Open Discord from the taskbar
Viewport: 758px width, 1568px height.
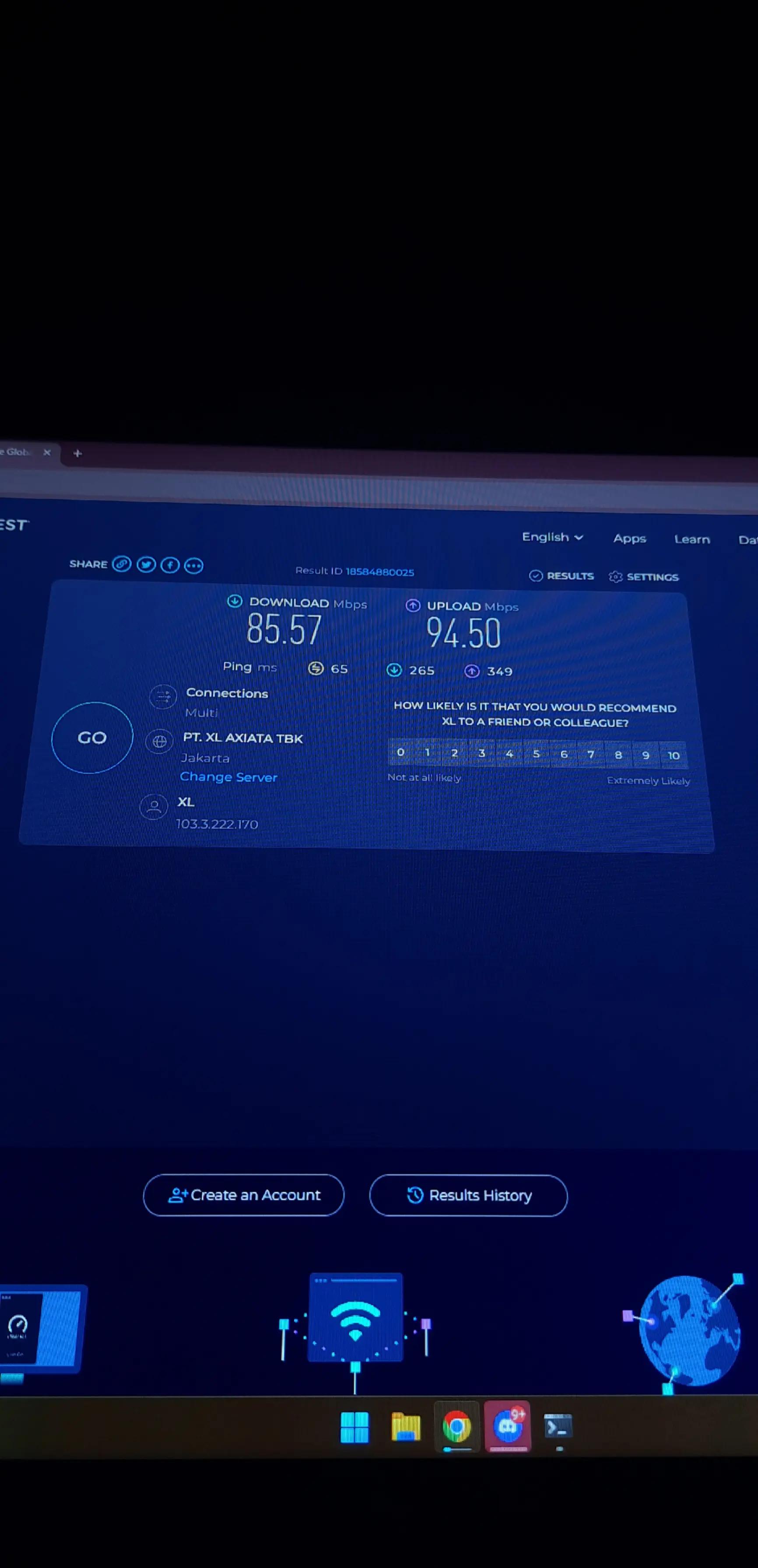[x=508, y=1426]
